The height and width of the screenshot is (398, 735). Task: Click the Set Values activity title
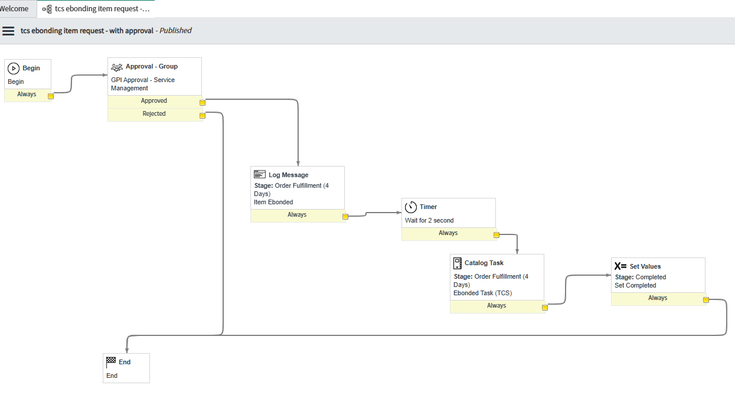pos(645,266)
